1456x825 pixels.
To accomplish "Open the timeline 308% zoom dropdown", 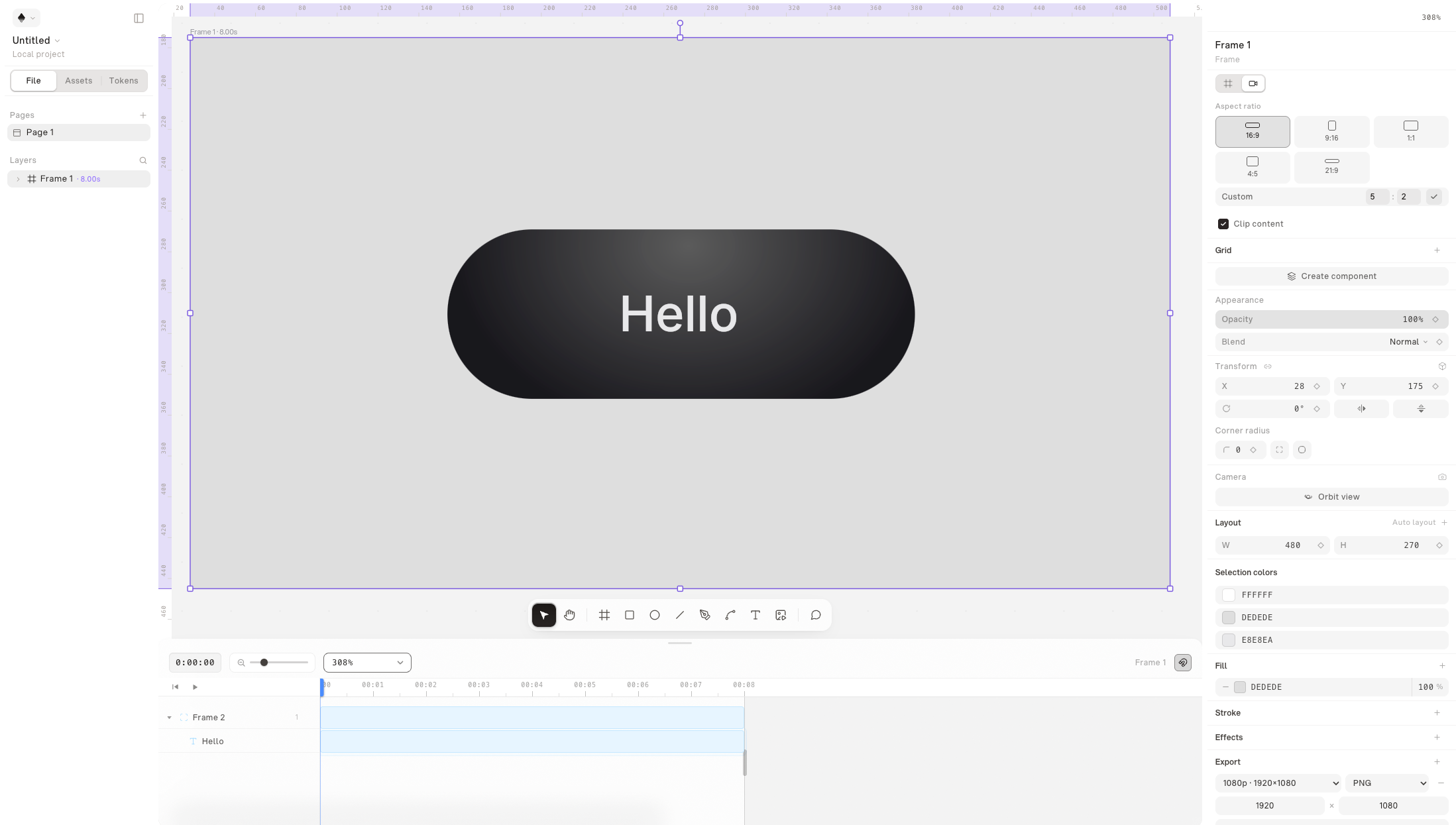I will [x=367, y=663].
